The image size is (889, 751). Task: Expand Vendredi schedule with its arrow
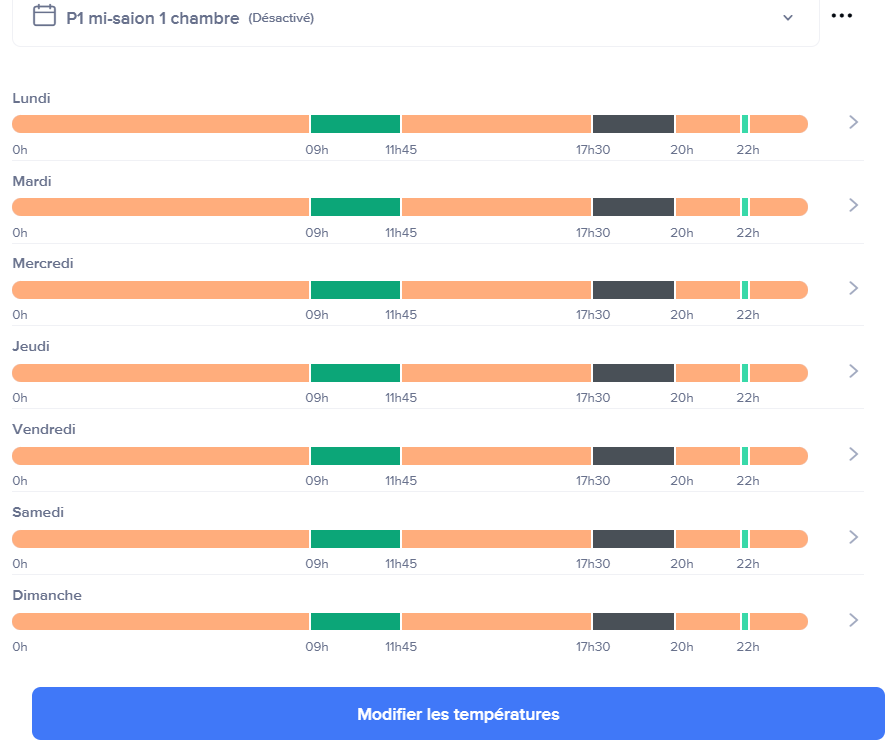(853, 454)
